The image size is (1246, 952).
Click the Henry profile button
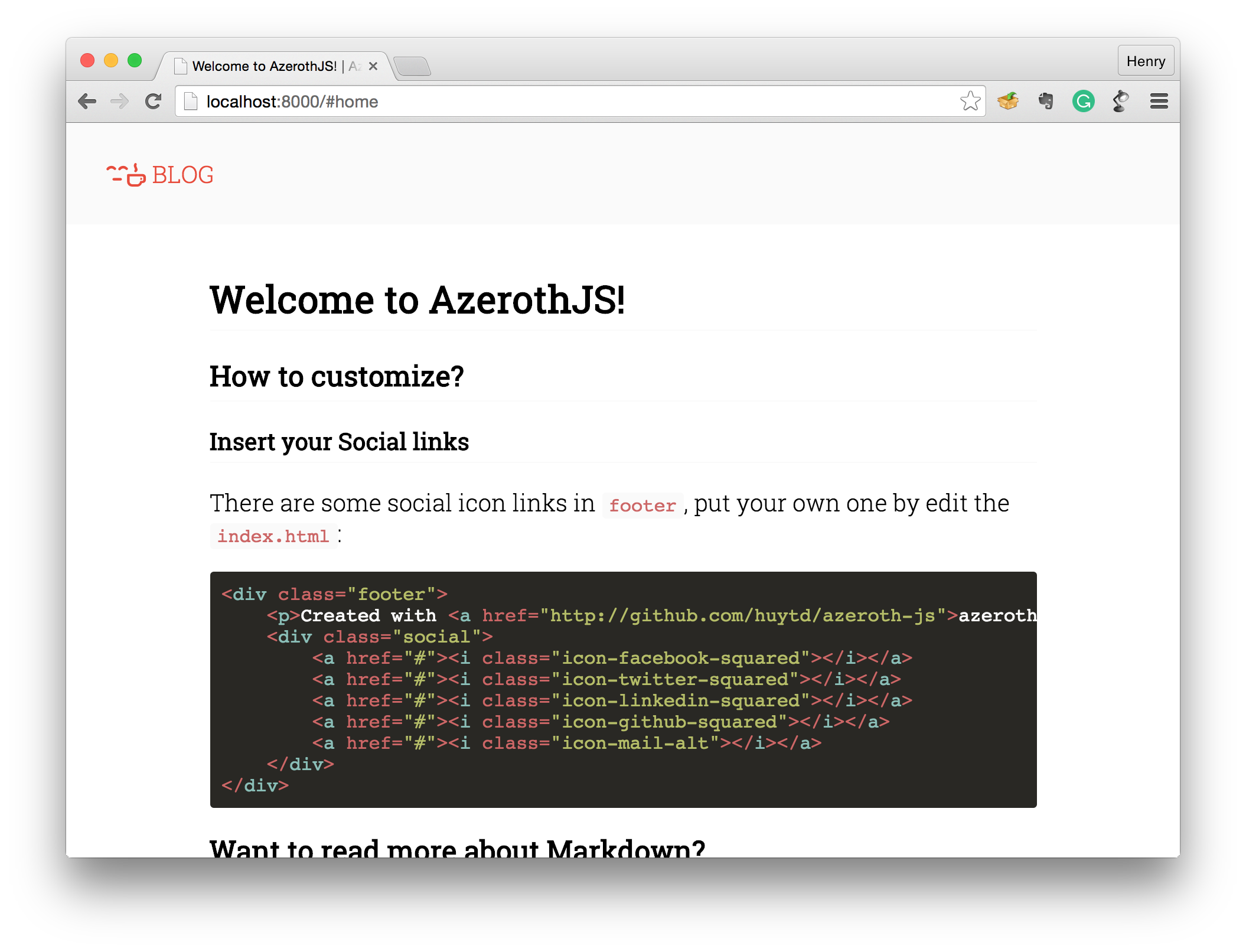point(1145,61)
